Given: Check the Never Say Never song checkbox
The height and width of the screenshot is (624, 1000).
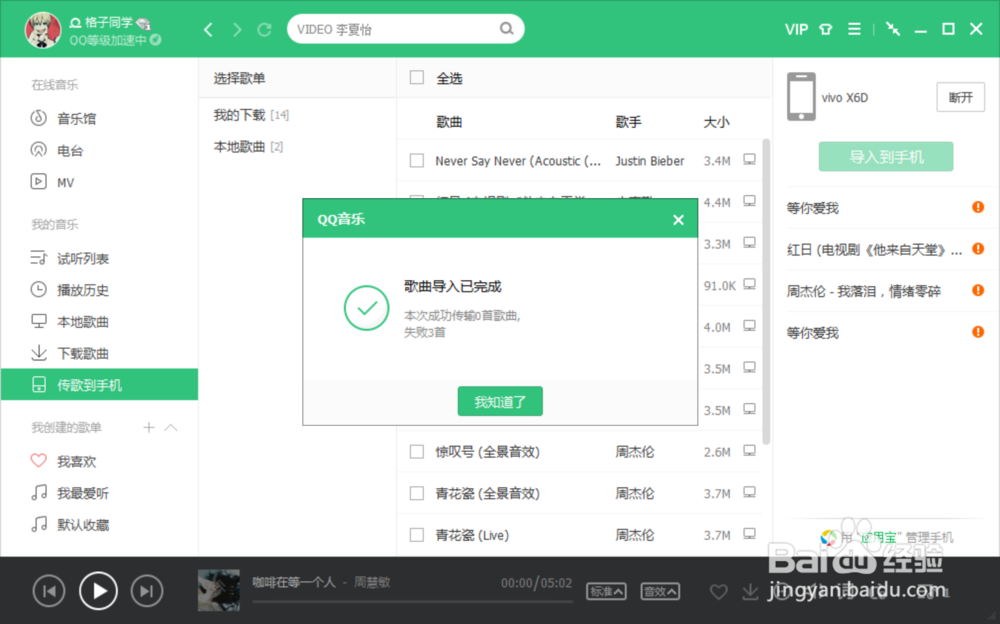Looking at the screenshot, I should (x=417, y=159).
